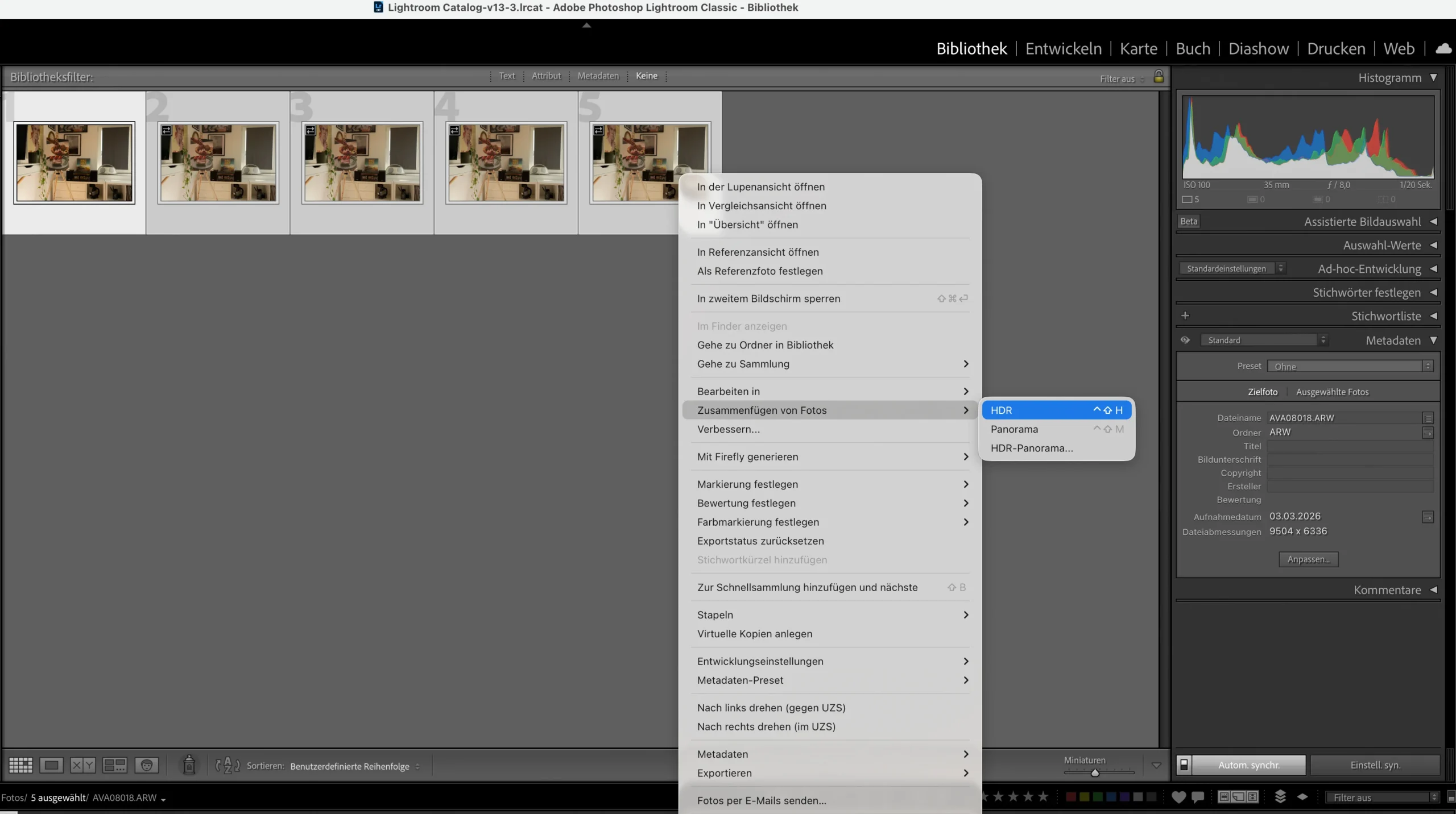Select the survey view icon

[x=114, y=765]
